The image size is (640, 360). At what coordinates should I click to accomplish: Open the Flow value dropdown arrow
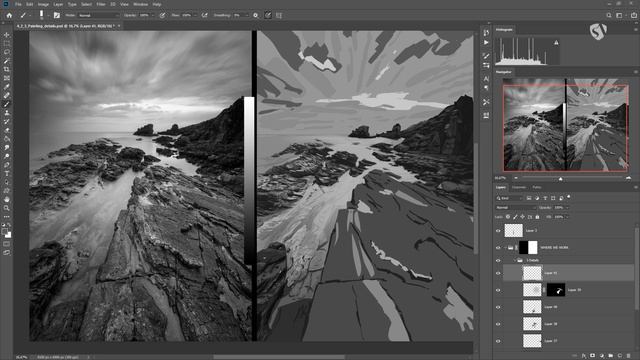(x=195, y=15)
